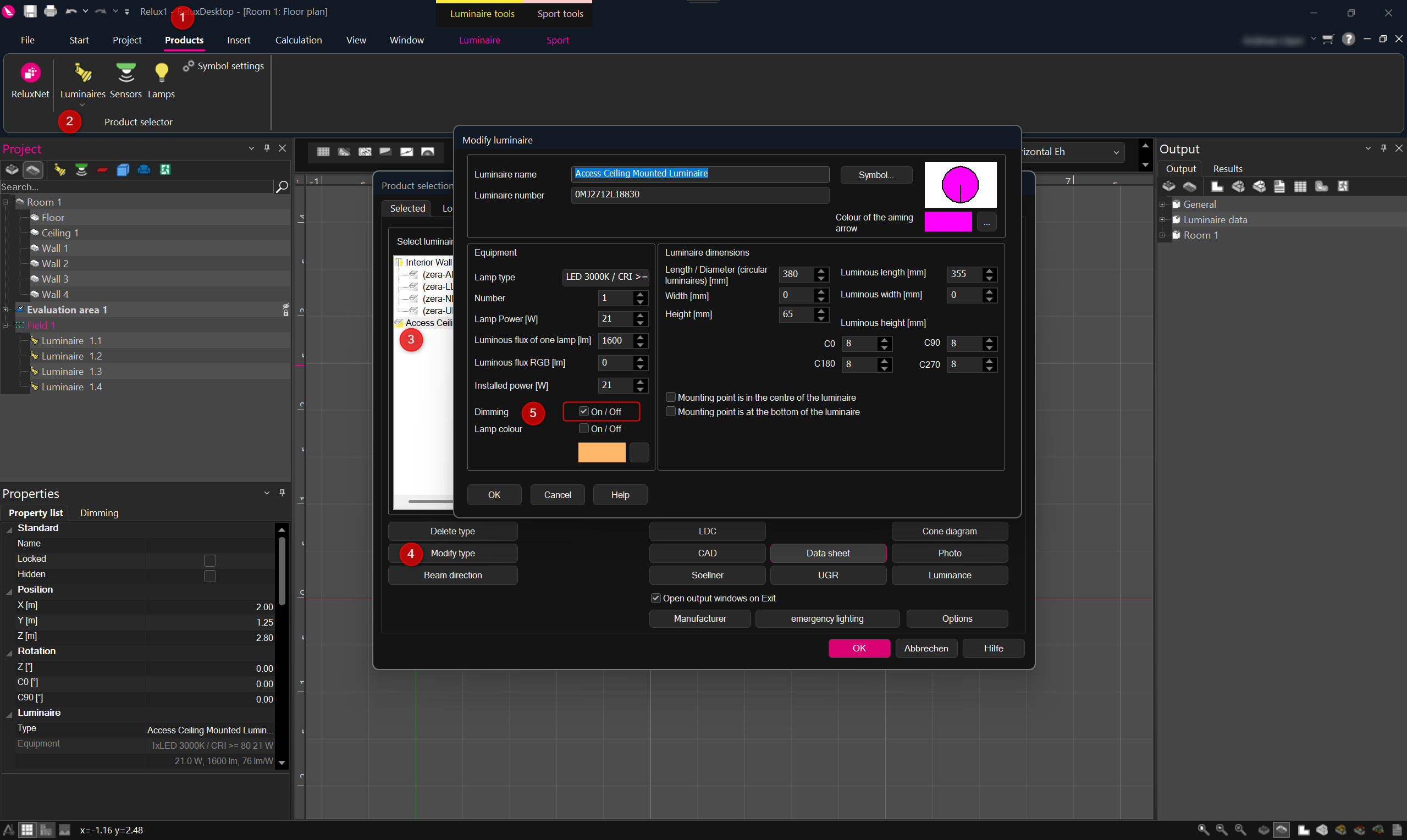This screenshot has height=840, width=1407.
Task: Click the emergency exit icon in Output toolbar
Action: (1343, 187)
